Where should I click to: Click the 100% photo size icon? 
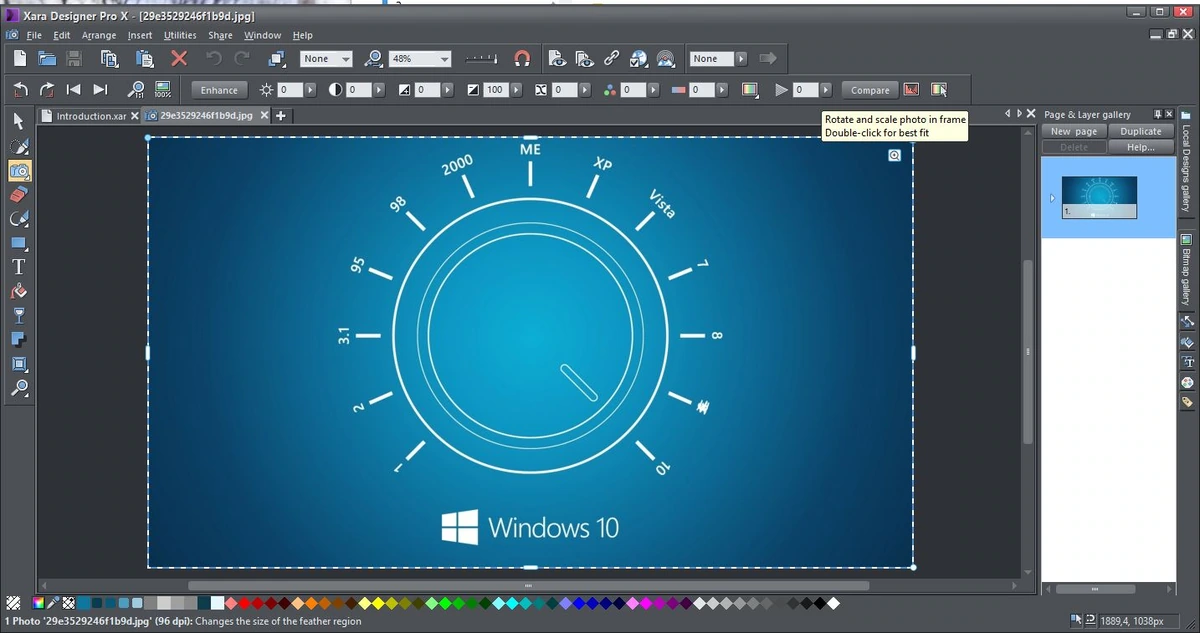[x=162, y=89]
